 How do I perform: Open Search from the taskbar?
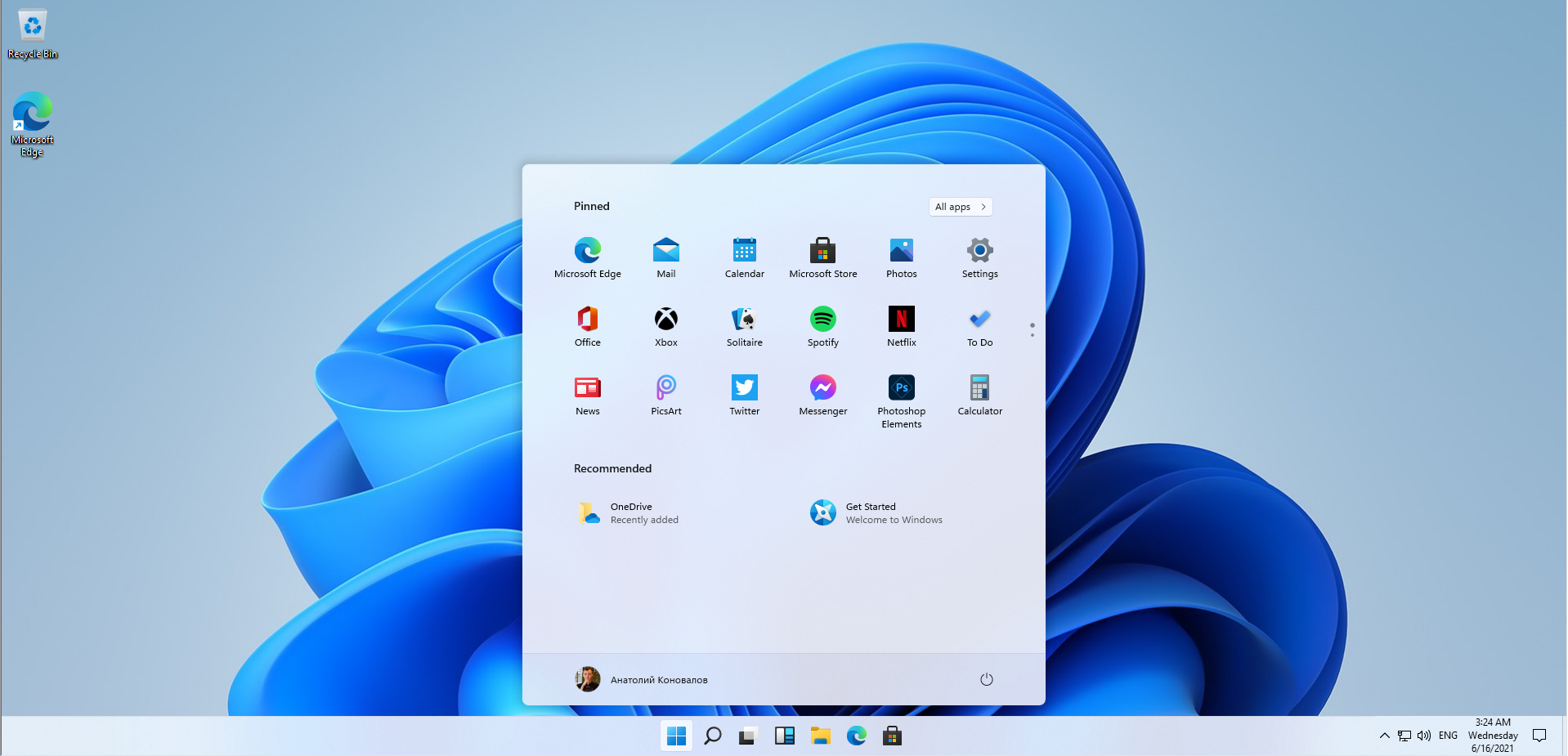[x=712, y=736]
